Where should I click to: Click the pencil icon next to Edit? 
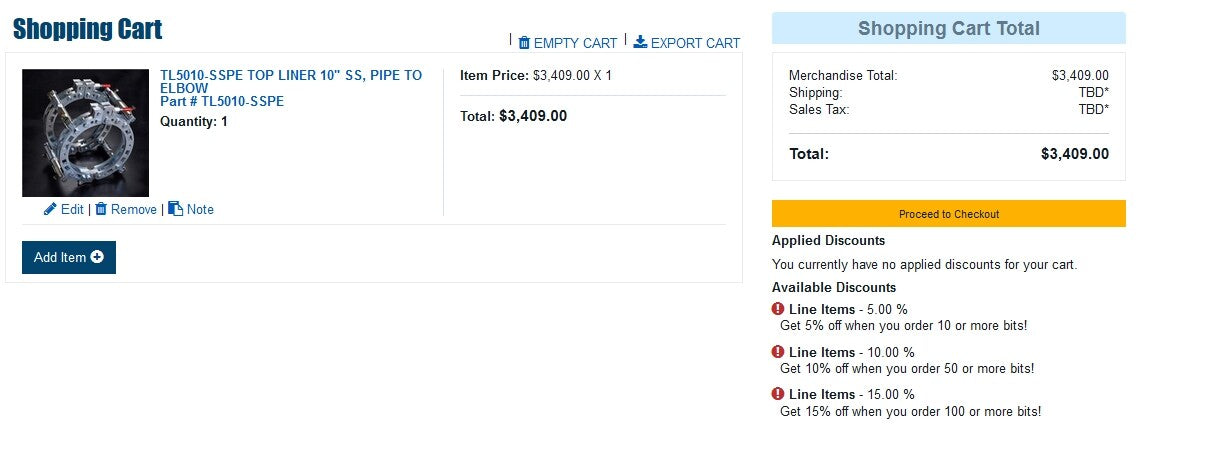tap(50, 209)
